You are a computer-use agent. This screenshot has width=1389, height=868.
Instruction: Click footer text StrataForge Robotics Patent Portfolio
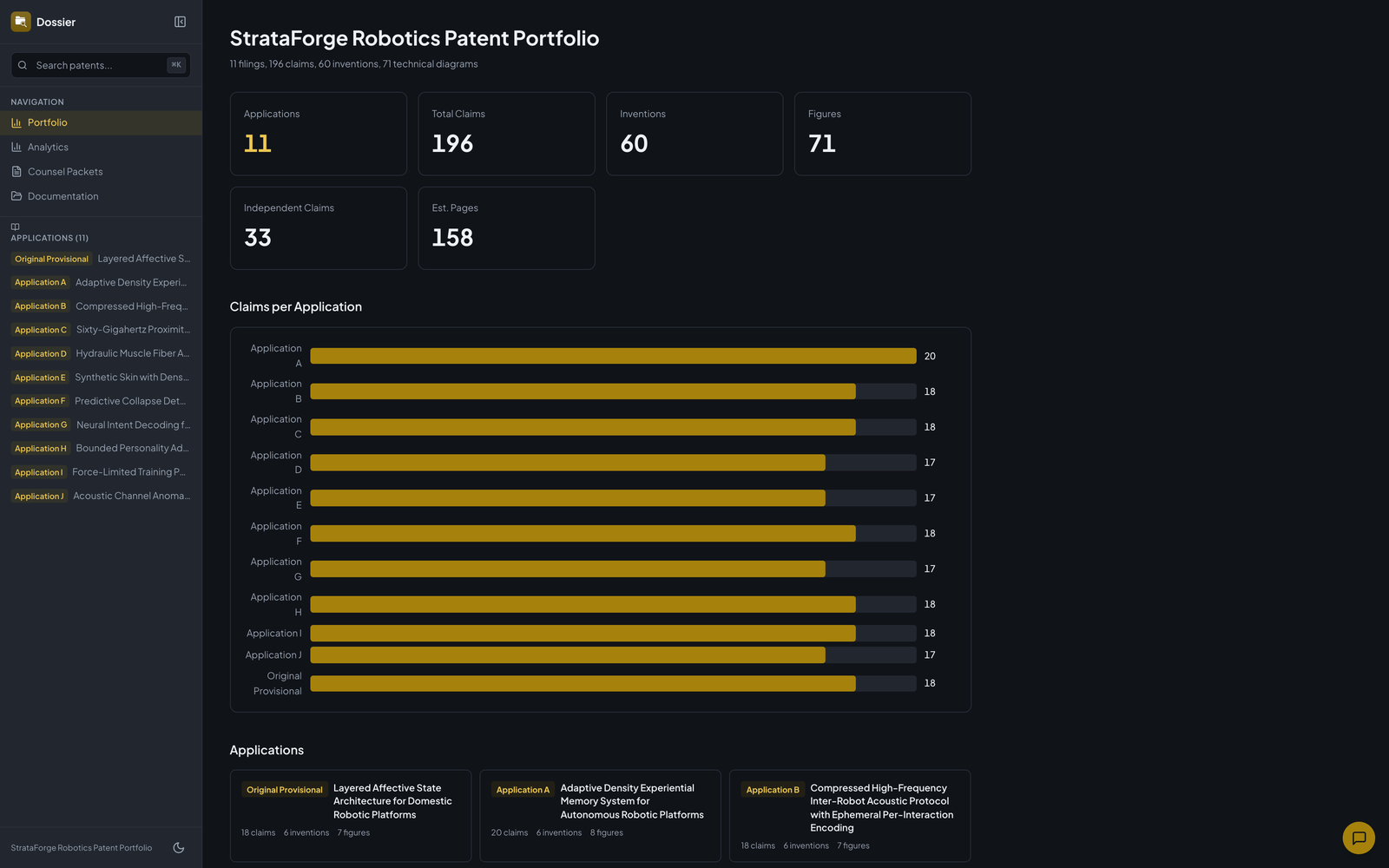[x=82, y=848]
